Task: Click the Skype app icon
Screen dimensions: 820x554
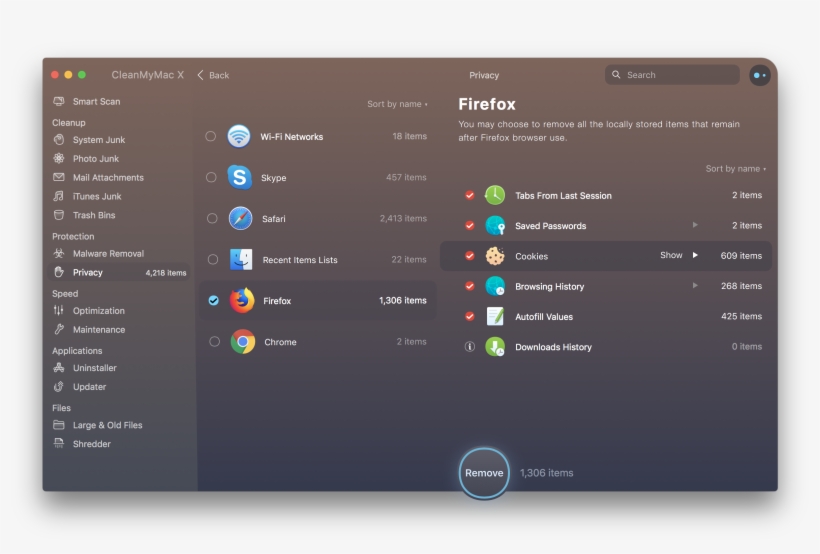Action: point(240,177)
